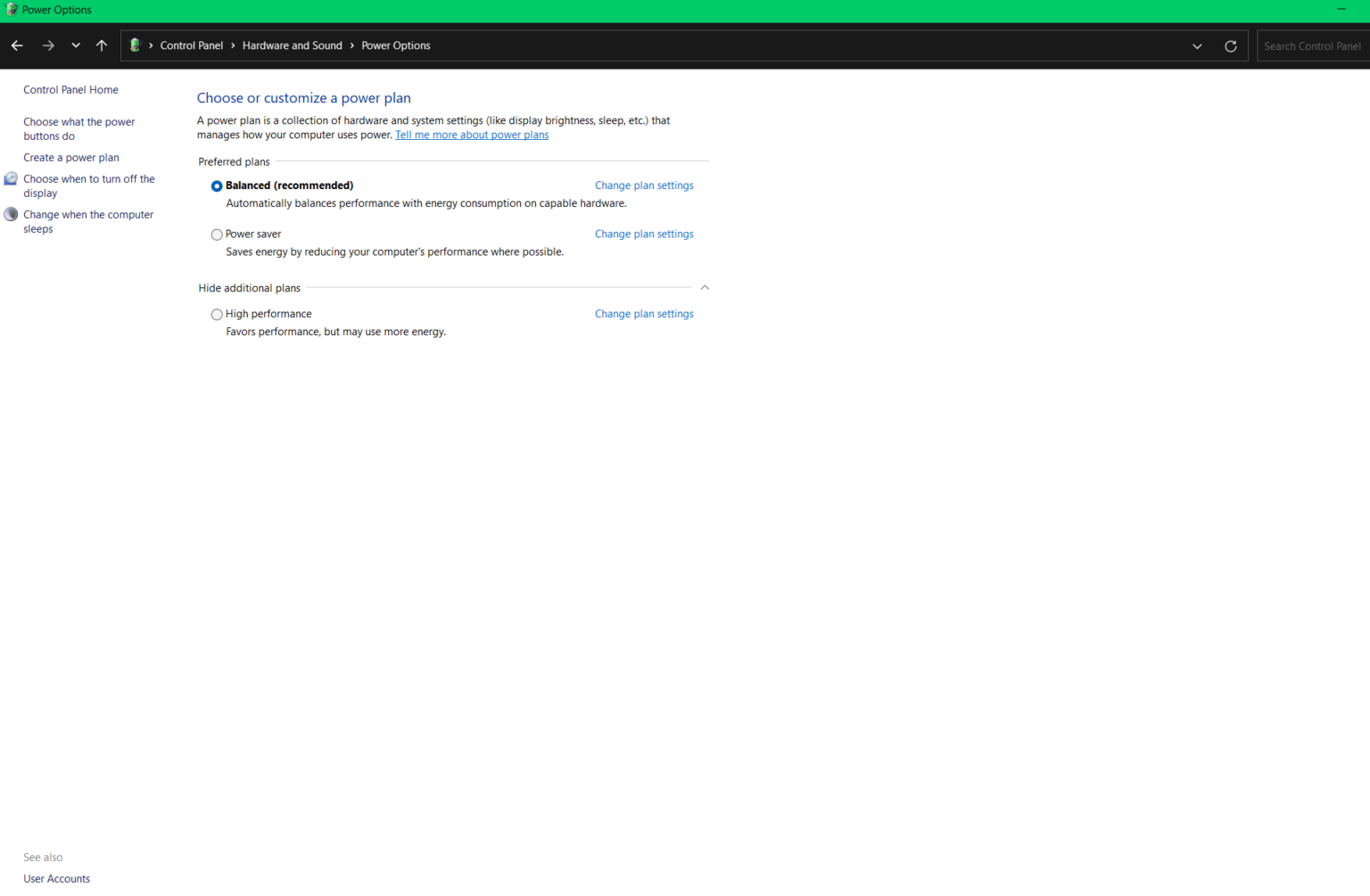
Task: Expand the address bar history dropdown
Action: 1197,46
